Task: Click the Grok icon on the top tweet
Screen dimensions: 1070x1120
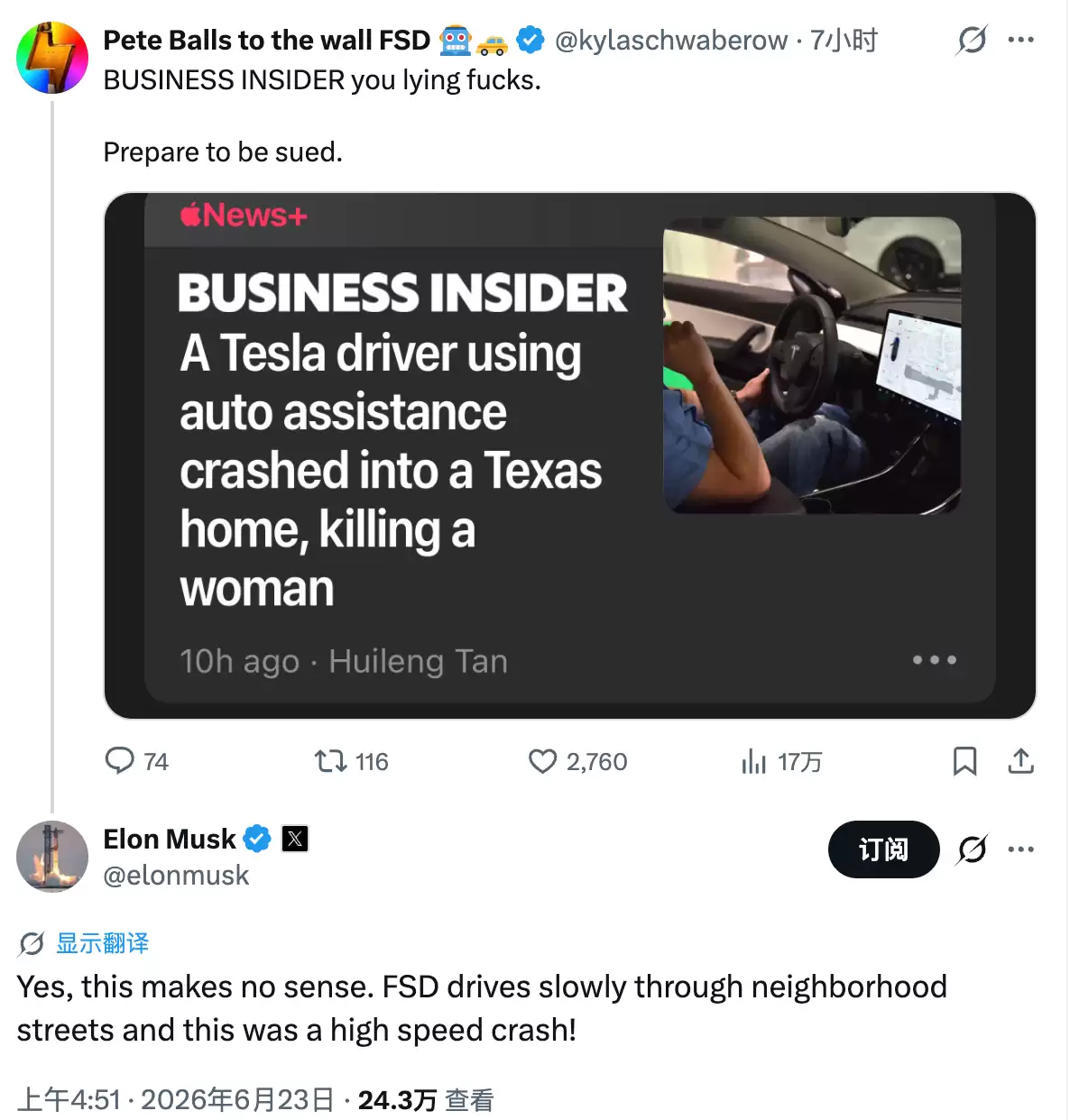Action: pyautogui.click(x=972, y=40)
